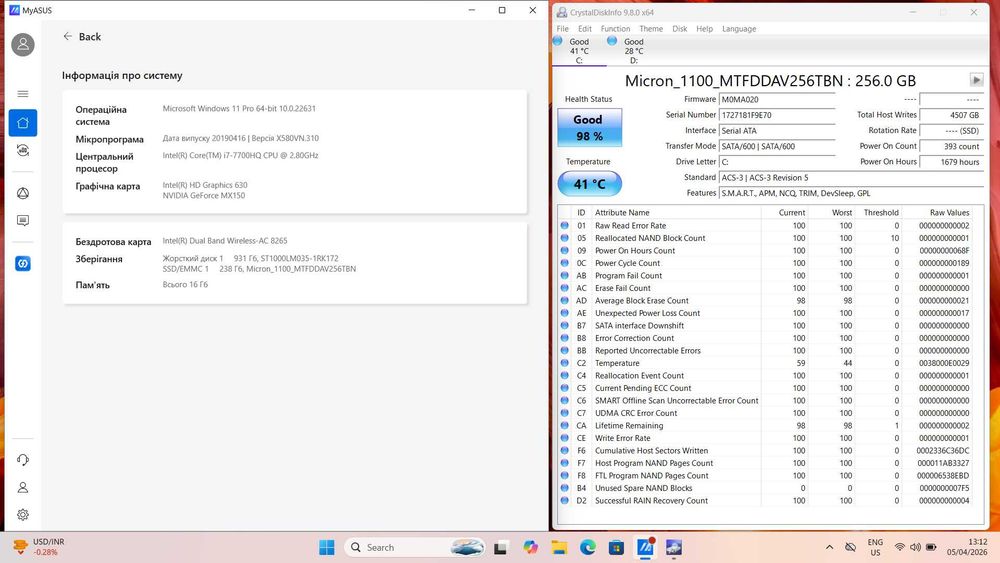1000x563 pixels.
Task: Open the MyASUS triangle app deals icon
Action: [23, 193]
